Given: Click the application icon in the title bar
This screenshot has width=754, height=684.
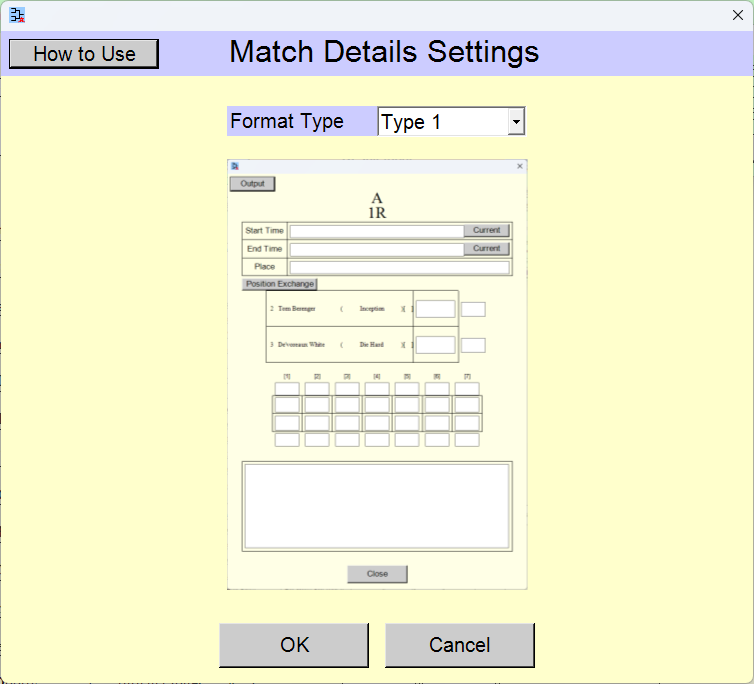Looking at the screenshot, I should [x=17, y=15].
